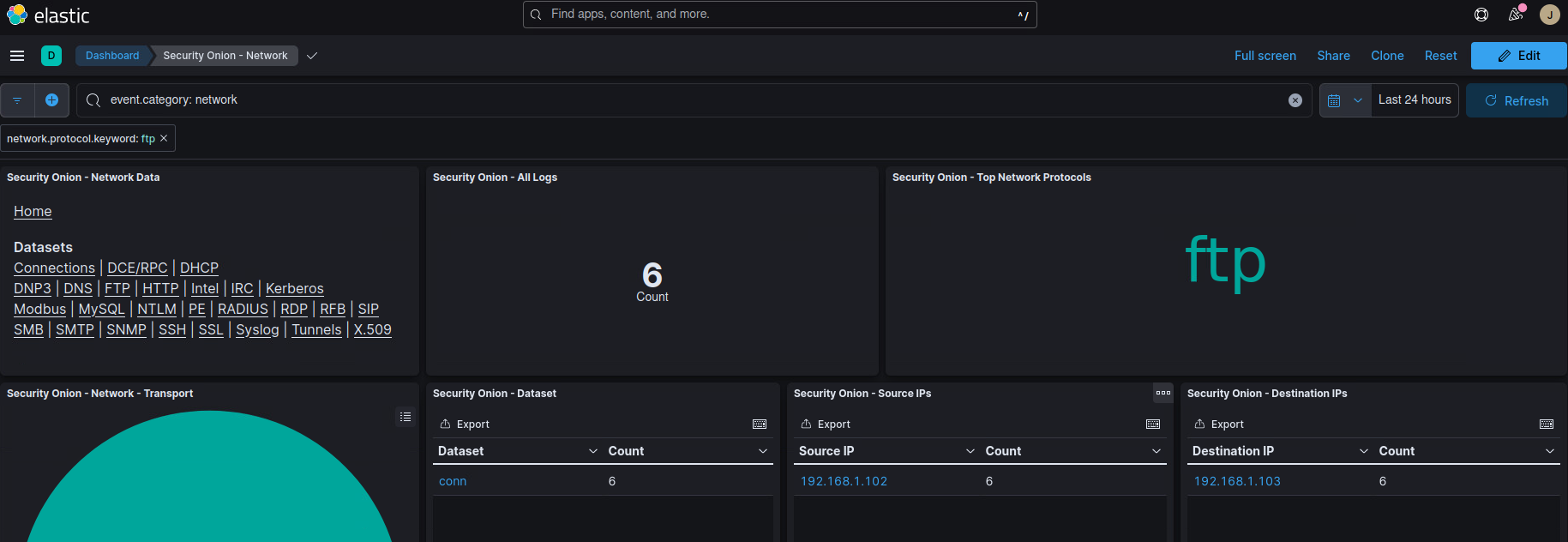The image size is (1568, 542).
Task: Toggle the legend in Transport chart
Action: (406, 417)
